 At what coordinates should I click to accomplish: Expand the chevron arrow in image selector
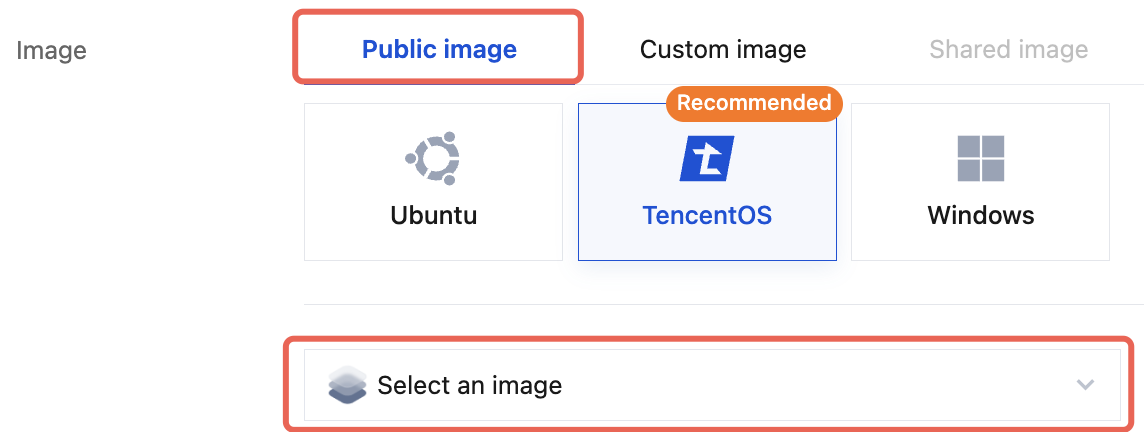click(x=1085, y=385)
